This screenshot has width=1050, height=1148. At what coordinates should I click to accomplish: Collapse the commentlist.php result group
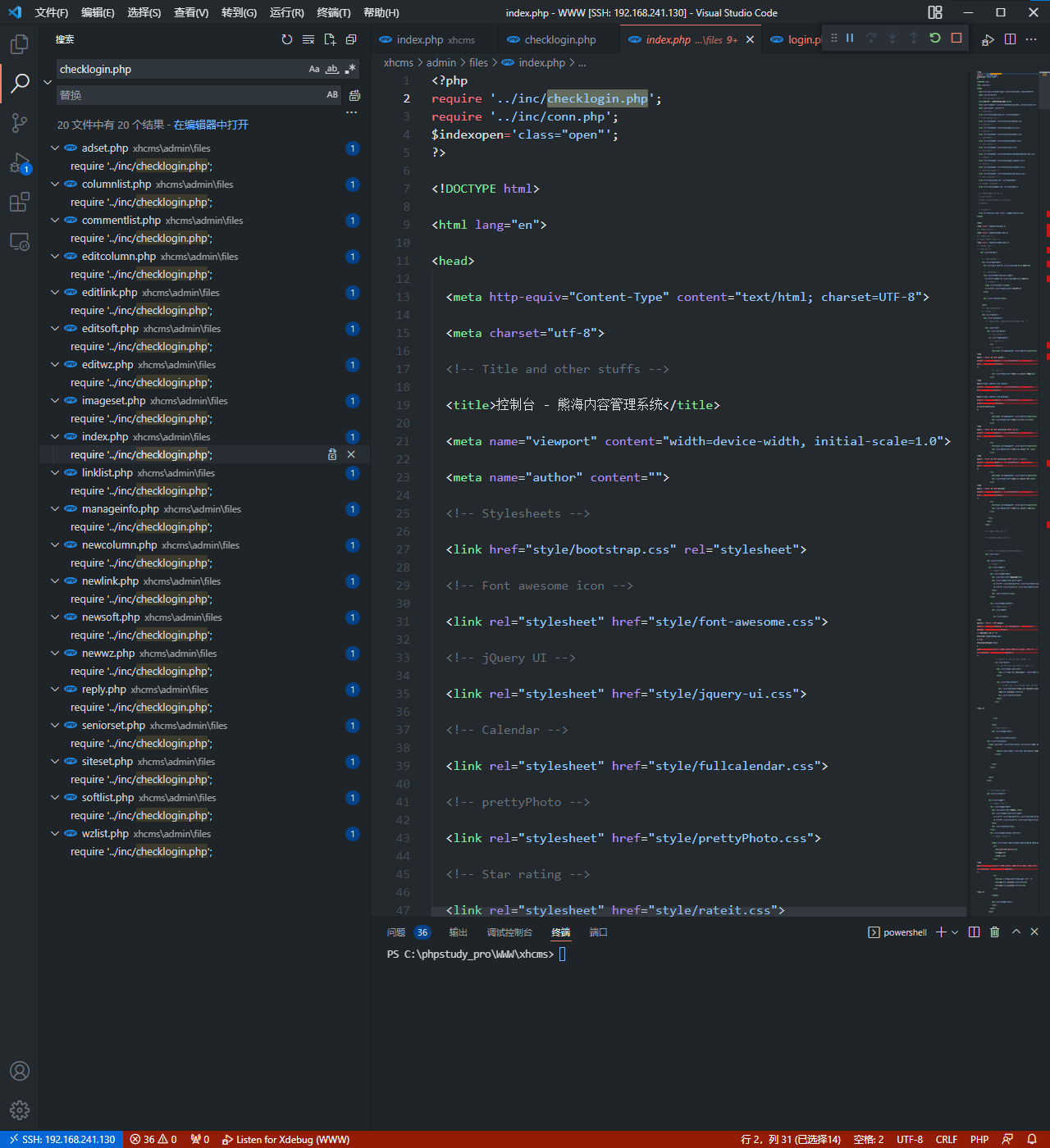pyautogui.click(x=55, y=220)
